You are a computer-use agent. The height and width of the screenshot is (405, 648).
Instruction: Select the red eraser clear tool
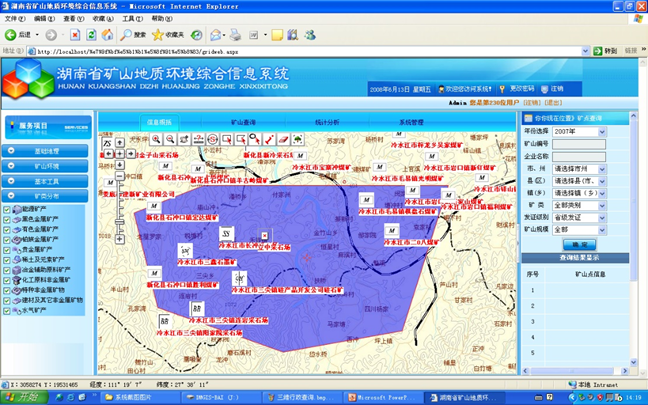coord(283,138)
